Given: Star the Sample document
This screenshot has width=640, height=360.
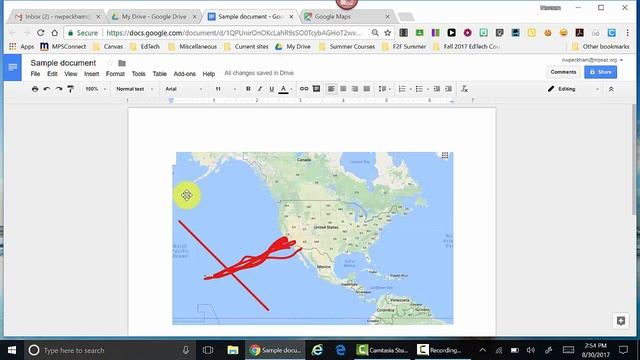Looking at the screenshot, I should pos(109,63).
